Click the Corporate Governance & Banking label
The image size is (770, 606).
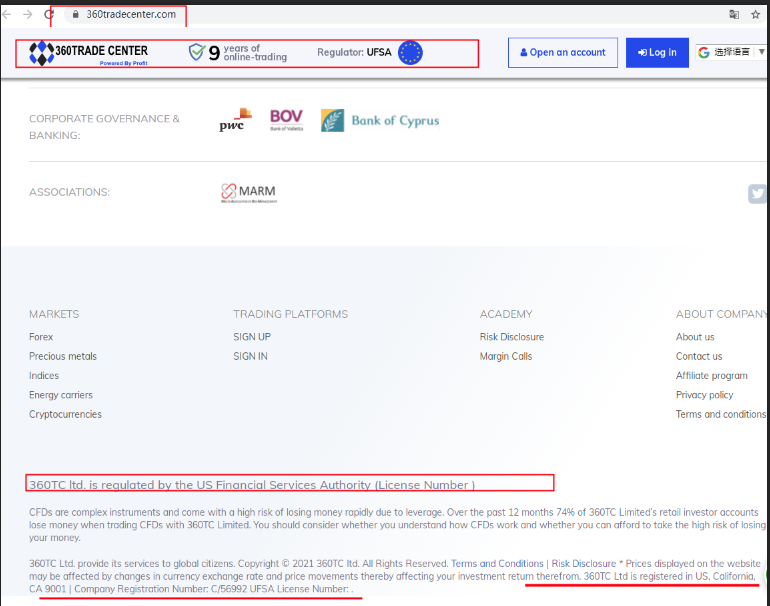pos(104,127)
